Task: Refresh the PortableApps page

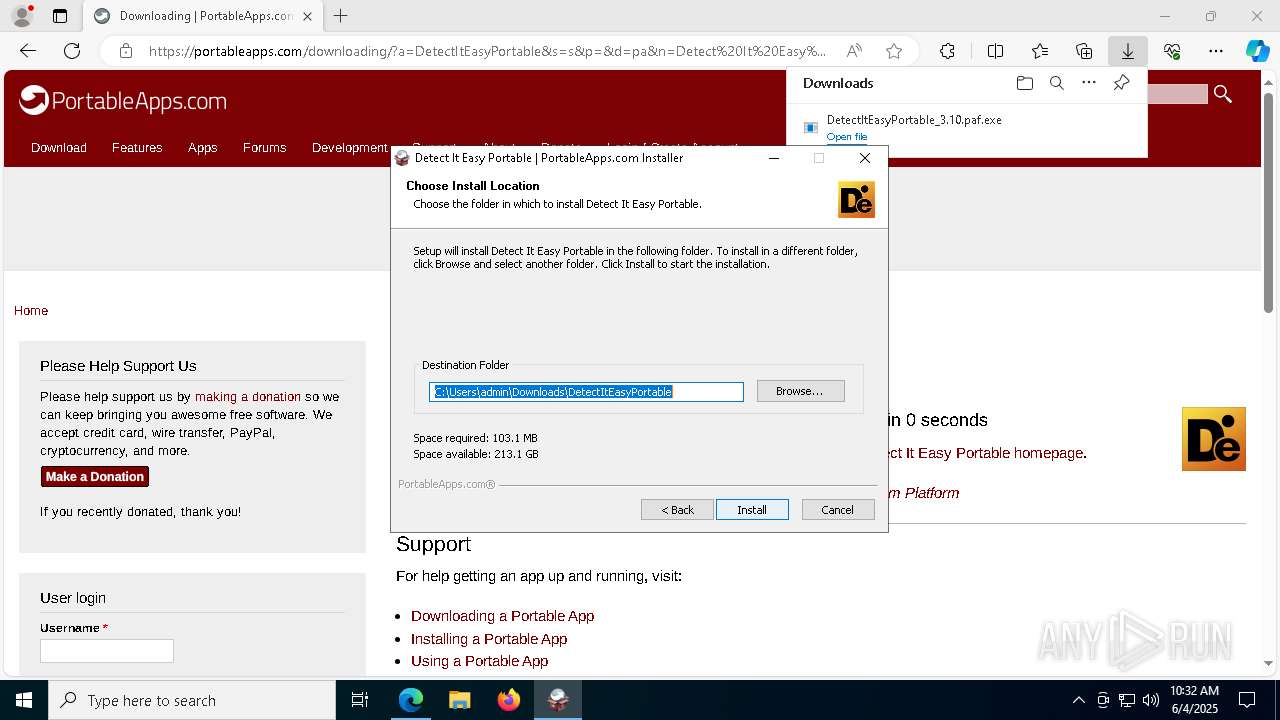Action: pos(72,51)
